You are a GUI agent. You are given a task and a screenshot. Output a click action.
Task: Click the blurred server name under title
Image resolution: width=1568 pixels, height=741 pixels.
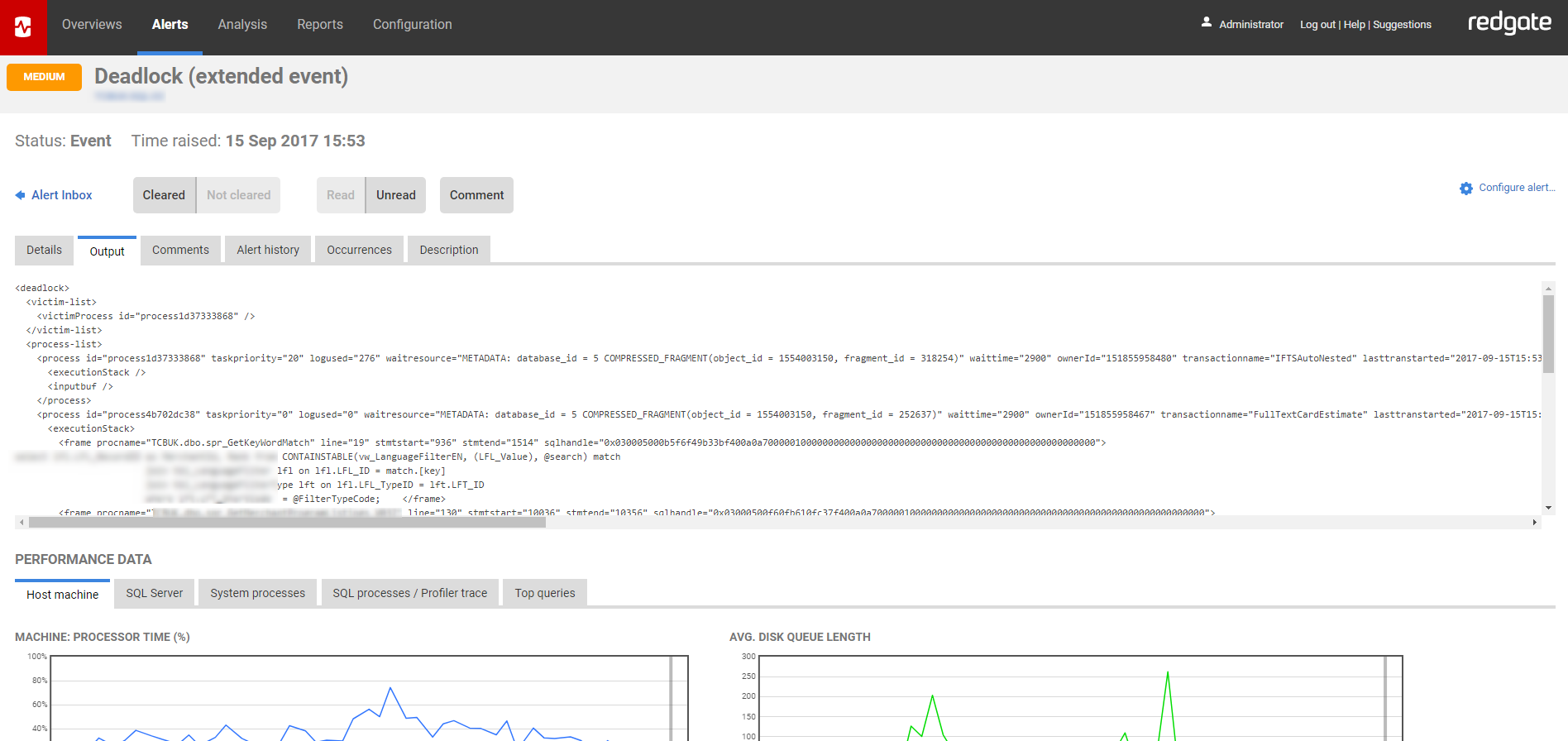[x=129, y=96]
